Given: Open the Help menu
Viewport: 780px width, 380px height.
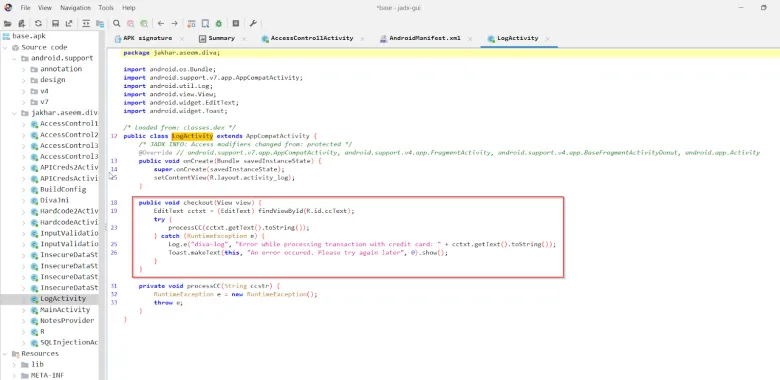Looking at the screenshot, I should coord(128,8).
